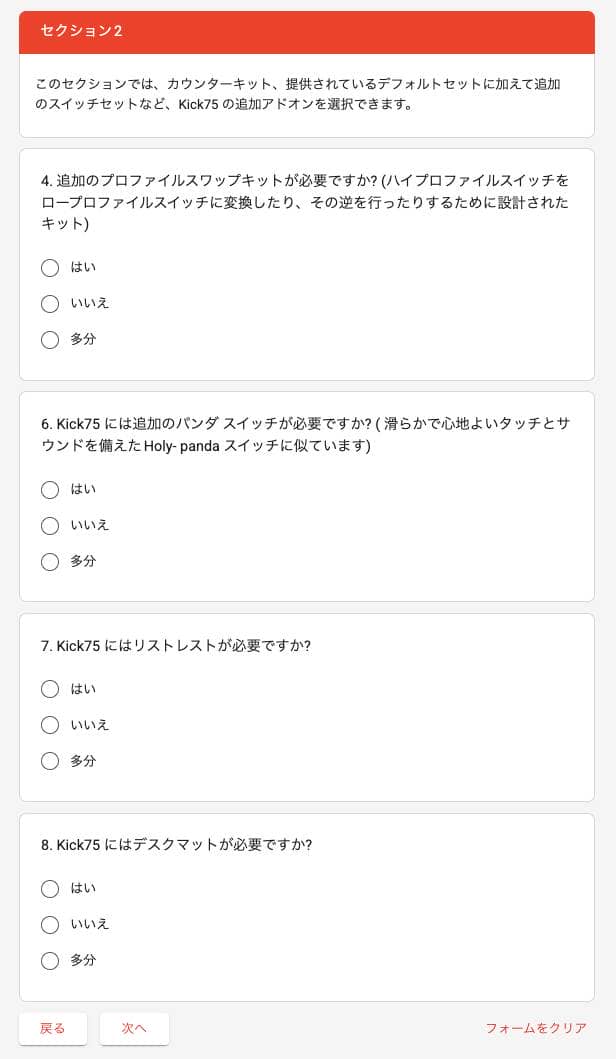Screen dimensions: 616x1059
Task: Choose 多分 for extra Panda switches question
Action: click(50, 562)
